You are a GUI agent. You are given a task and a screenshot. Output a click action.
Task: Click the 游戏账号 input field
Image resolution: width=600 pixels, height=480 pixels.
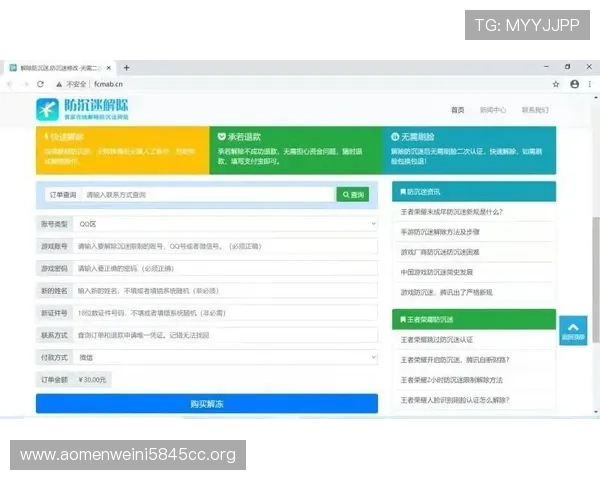226,246
